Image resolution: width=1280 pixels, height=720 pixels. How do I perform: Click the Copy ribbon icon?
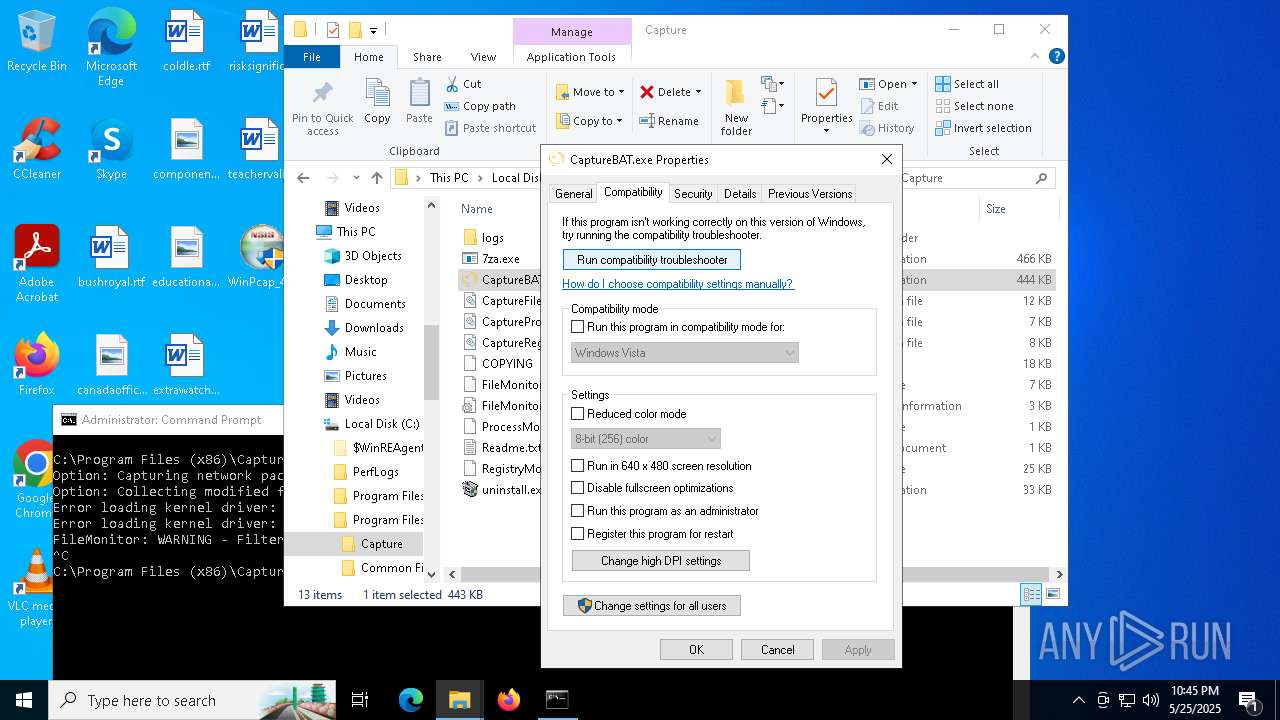pyautogui.click(x=377, y=102)
